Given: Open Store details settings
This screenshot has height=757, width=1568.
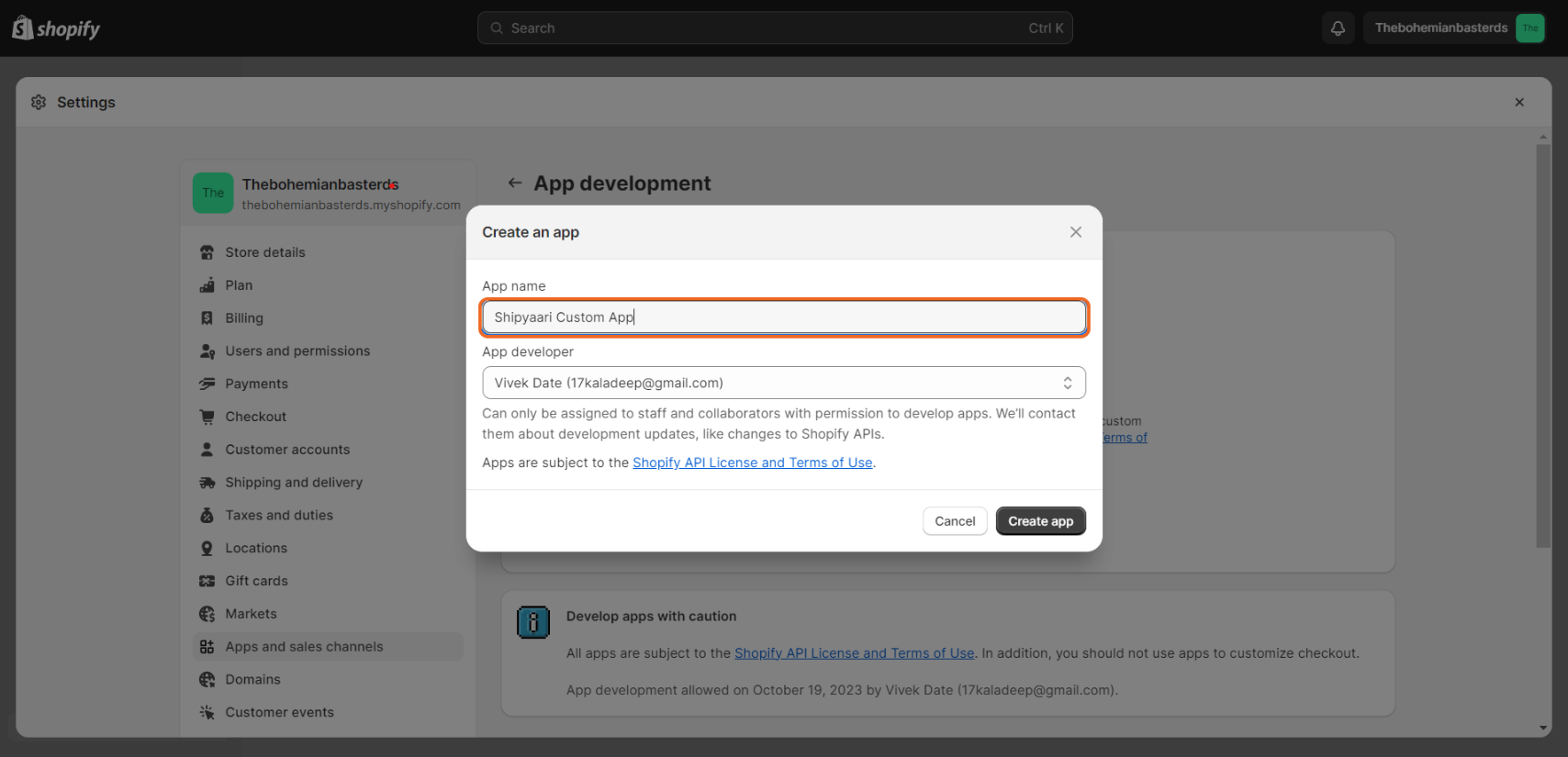Looking at the screenshot, I should 265,252.
